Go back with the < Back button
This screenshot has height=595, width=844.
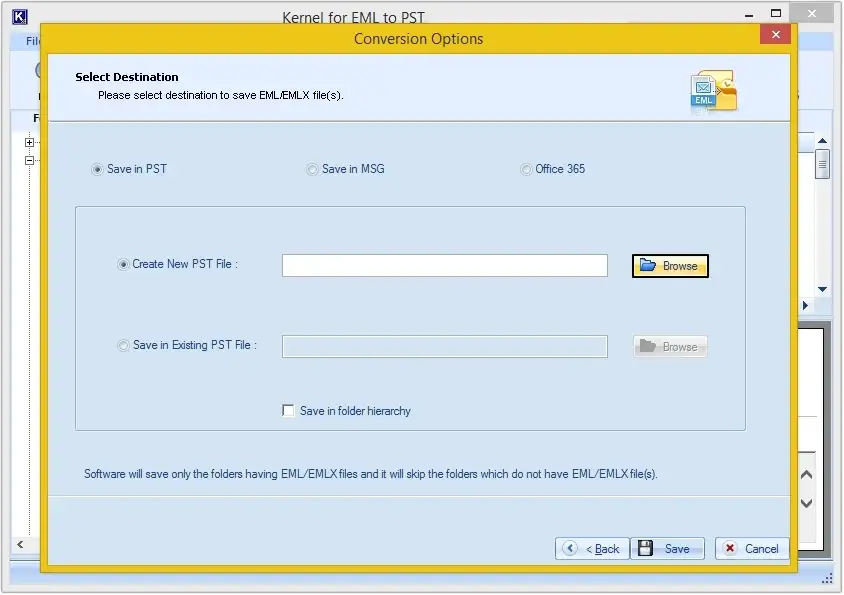pos(592,549)
